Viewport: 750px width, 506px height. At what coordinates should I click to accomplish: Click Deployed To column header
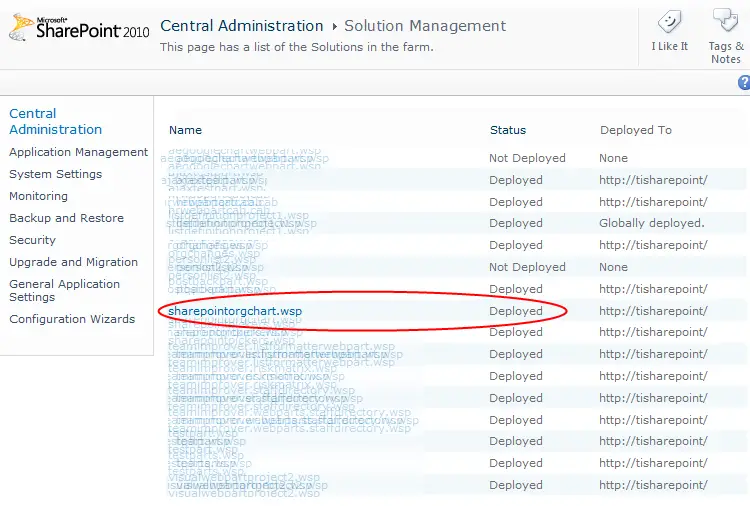coord(636,130)
